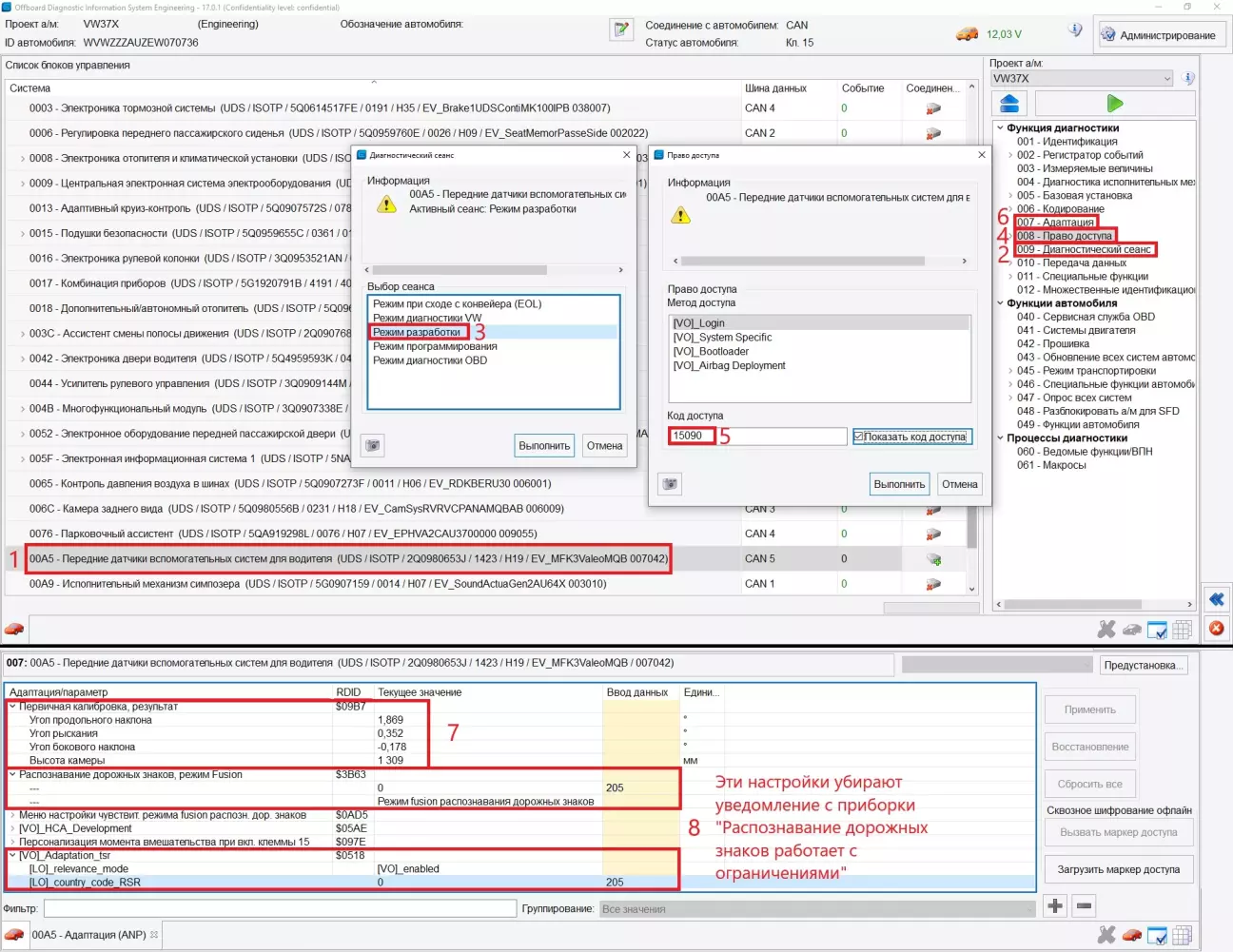Click the blue double-arrow back icon
Screen dimensions: 1233x952
click(x=1217, y=599)
